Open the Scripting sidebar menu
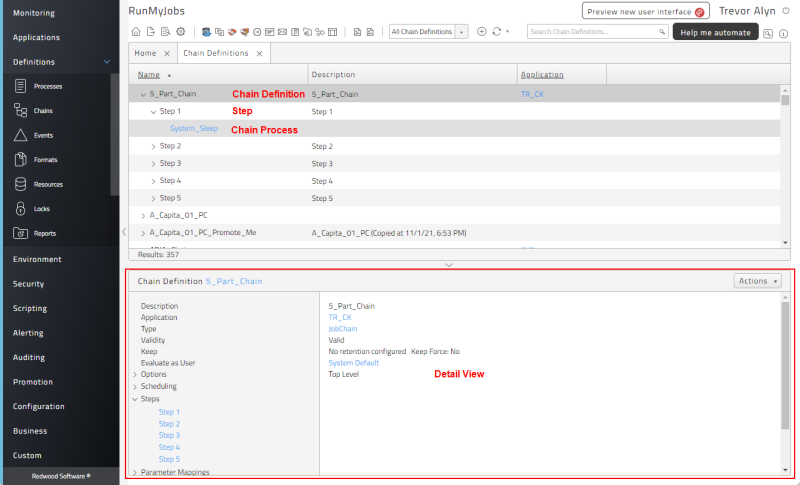 pos(30,308)
